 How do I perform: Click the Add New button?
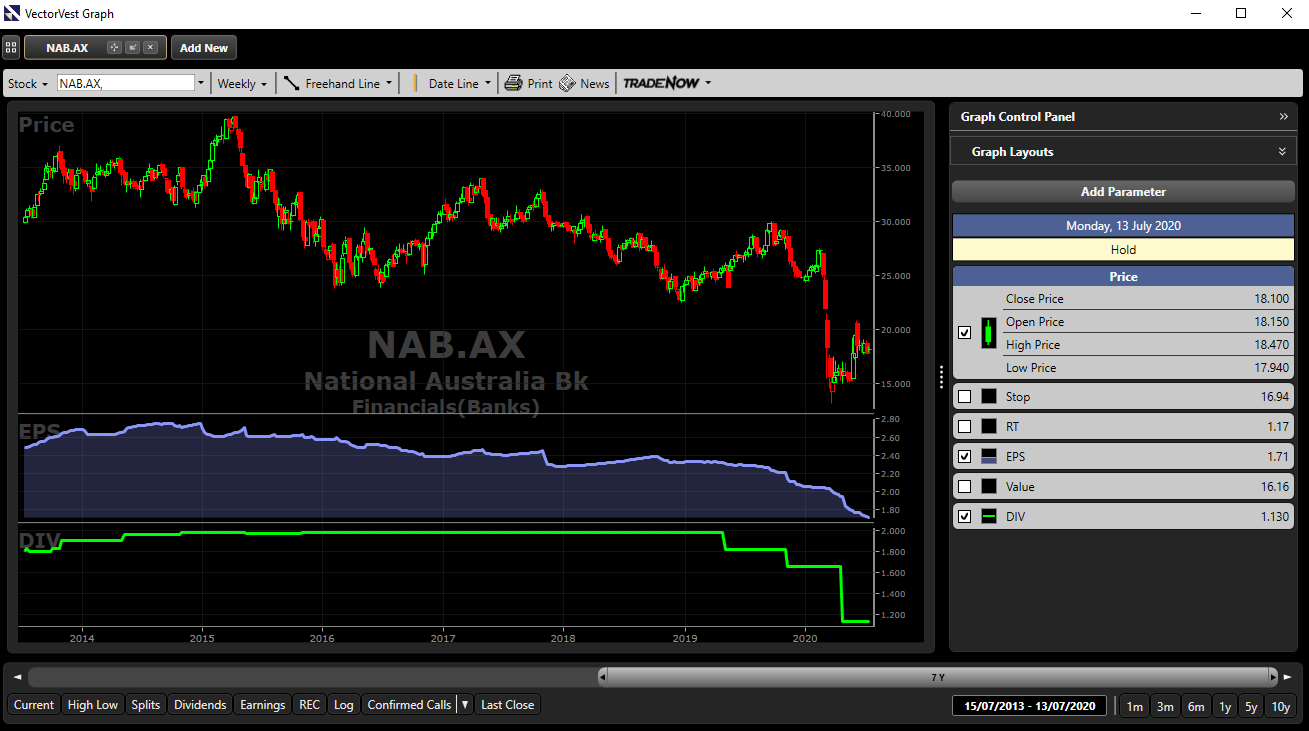pos(204,47)
